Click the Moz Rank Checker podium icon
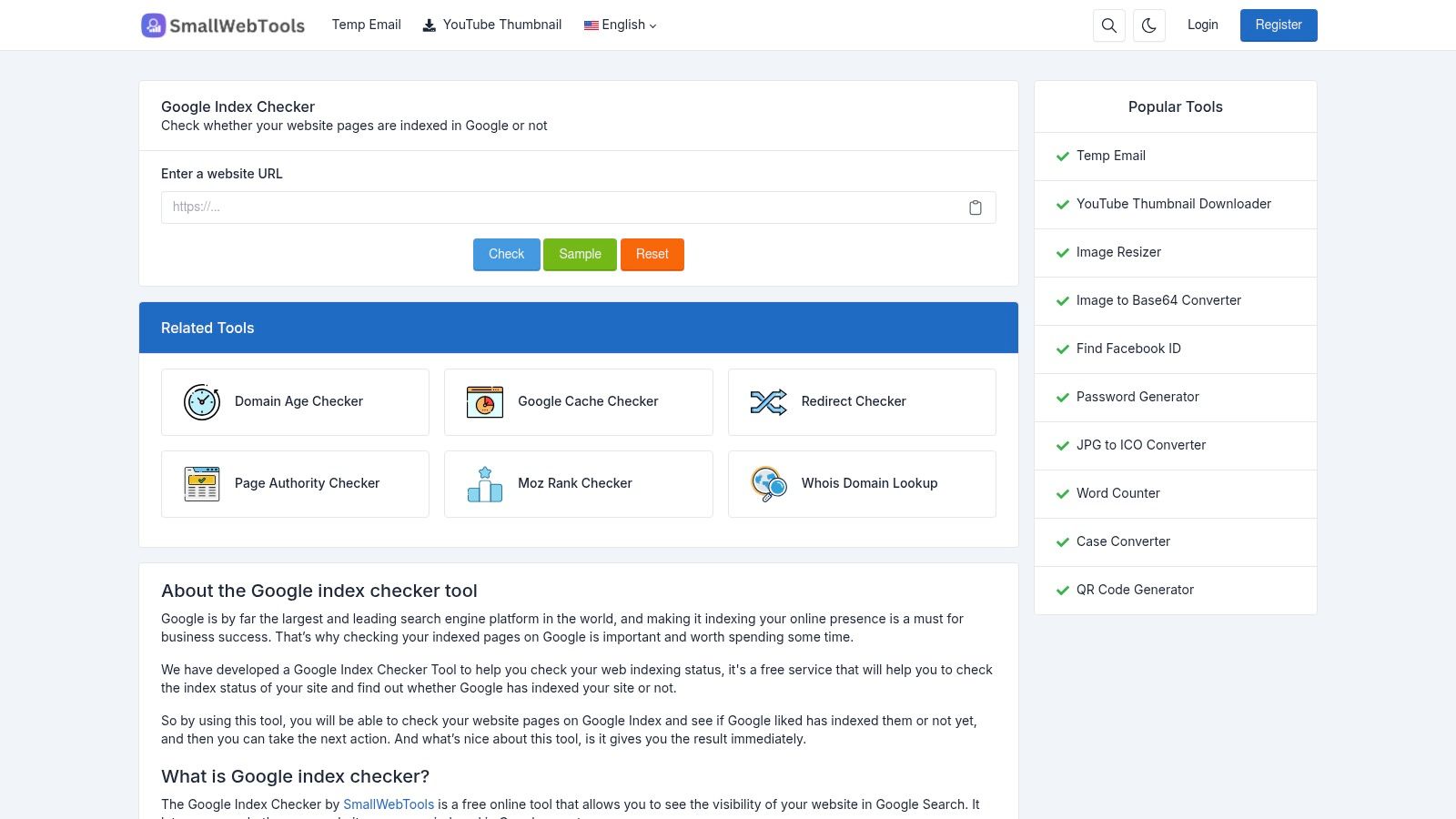Screen dimensions: 1456x819 coord(485,484)
